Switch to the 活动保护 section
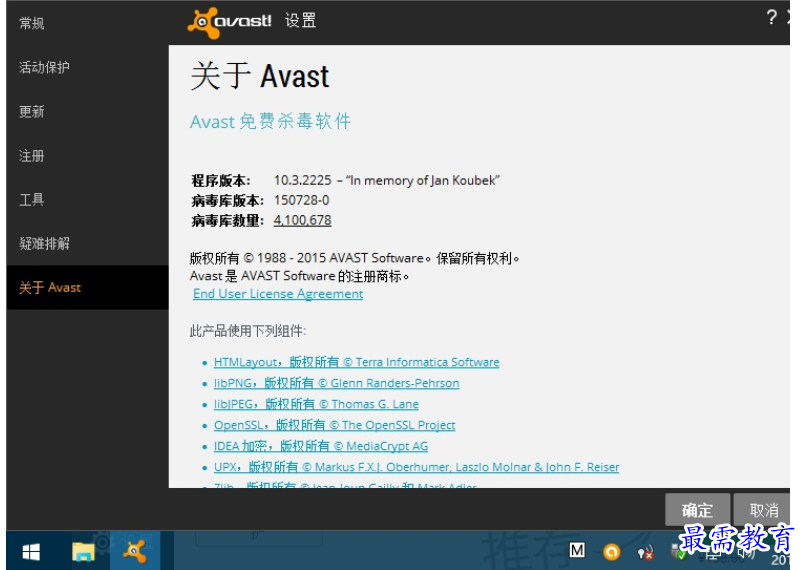Viewport: 803px width, 570px height. tap(44, 67)
